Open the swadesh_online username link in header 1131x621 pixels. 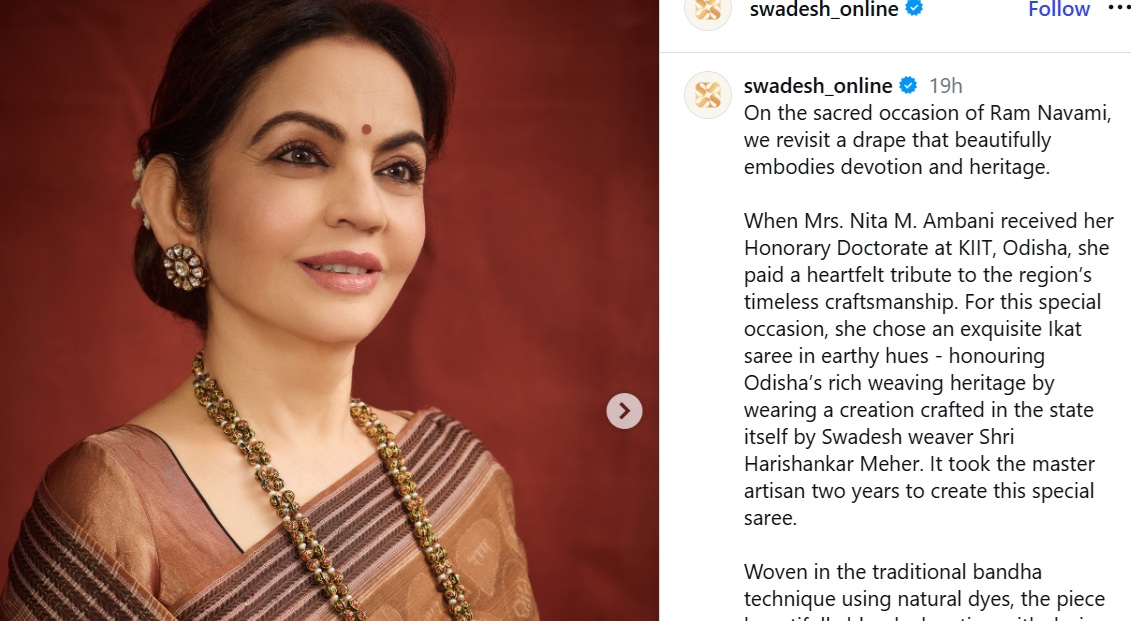click(824, 9)
